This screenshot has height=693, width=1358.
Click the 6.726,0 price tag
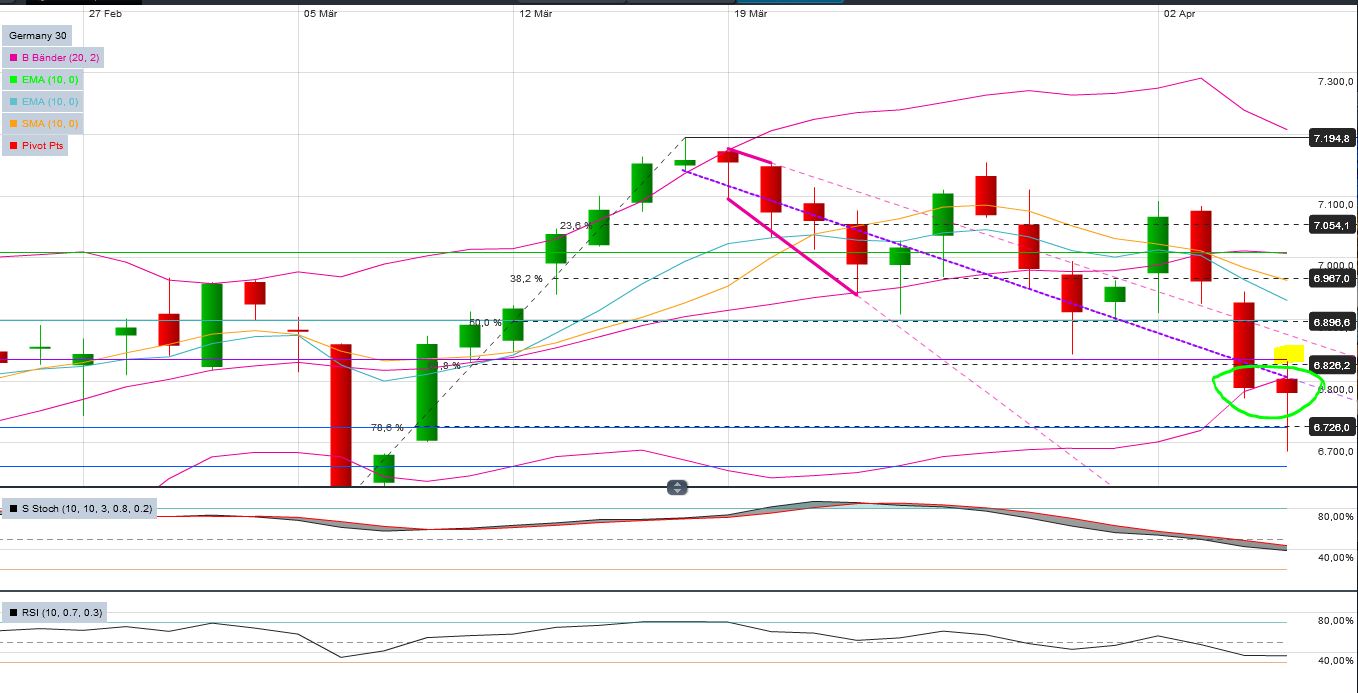(x=1332, y=427)
